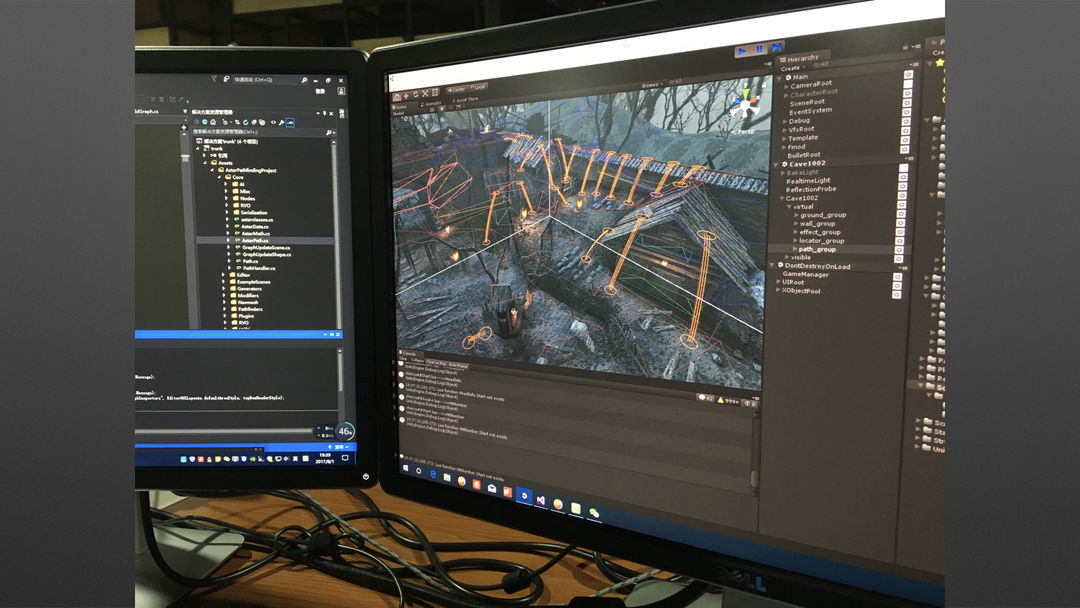This screenshot has width=1080, height=608.
Task: Open the Windows Start menu
Action: (405, 468)
